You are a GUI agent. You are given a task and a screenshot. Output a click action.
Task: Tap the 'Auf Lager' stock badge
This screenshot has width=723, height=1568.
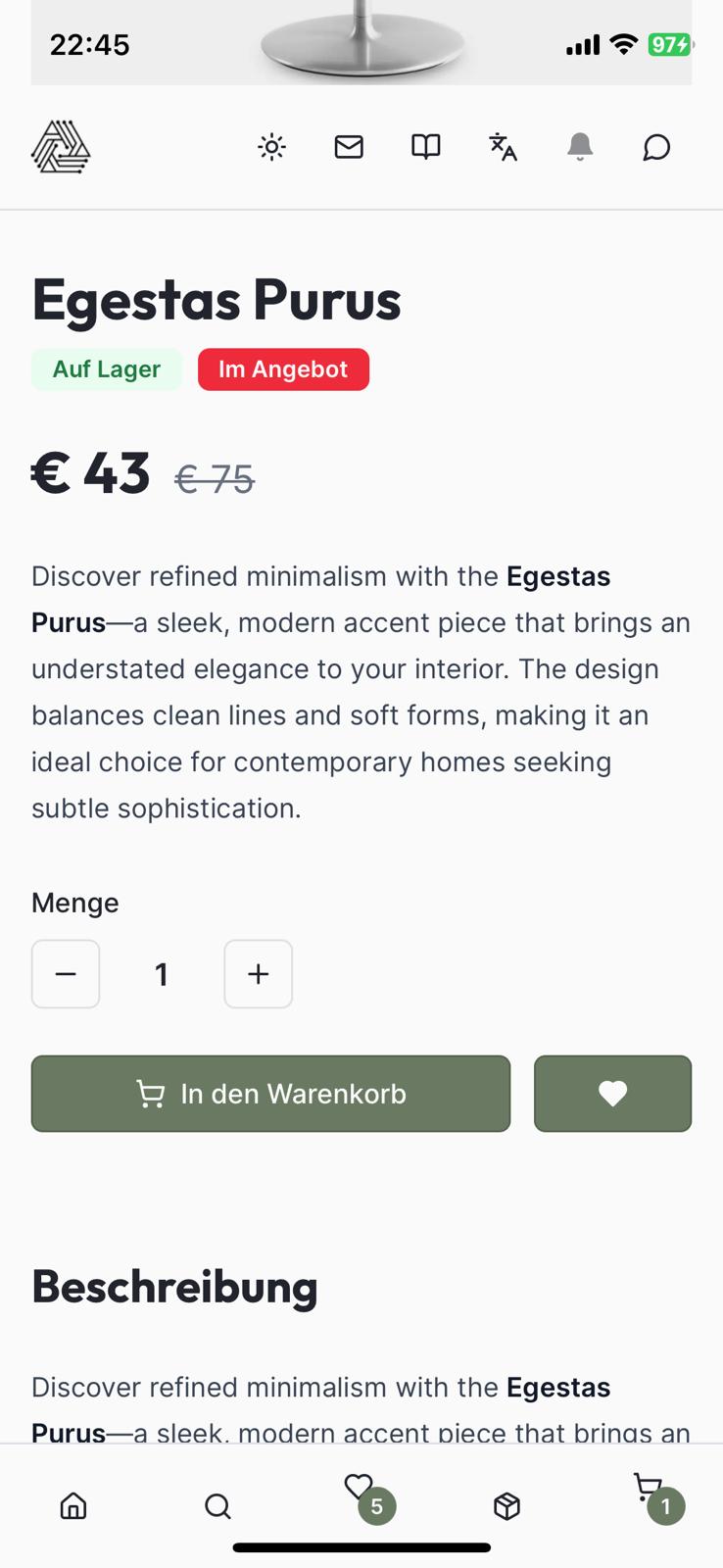coord(107,369)
